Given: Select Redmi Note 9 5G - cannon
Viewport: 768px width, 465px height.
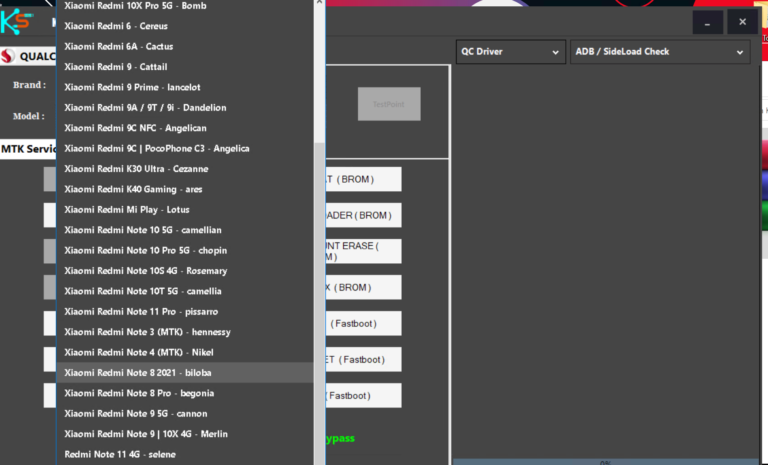Looking at the screenshot, I should [185, 414].
